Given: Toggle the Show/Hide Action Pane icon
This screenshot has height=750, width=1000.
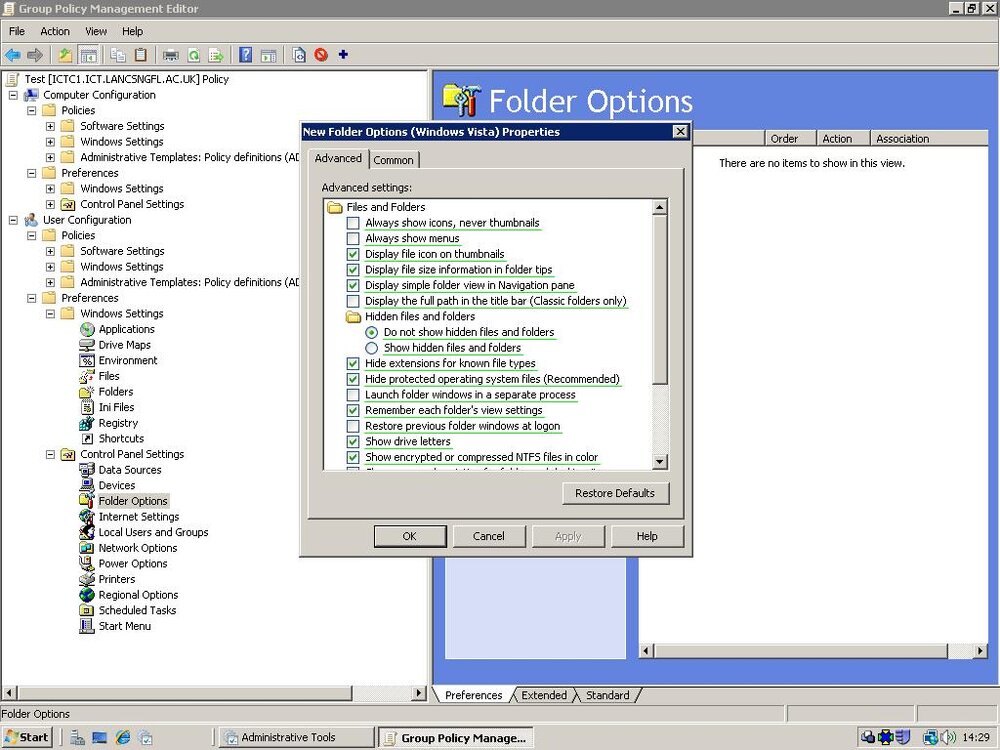Looking at the screenshot, I should [x=268, y=55].
